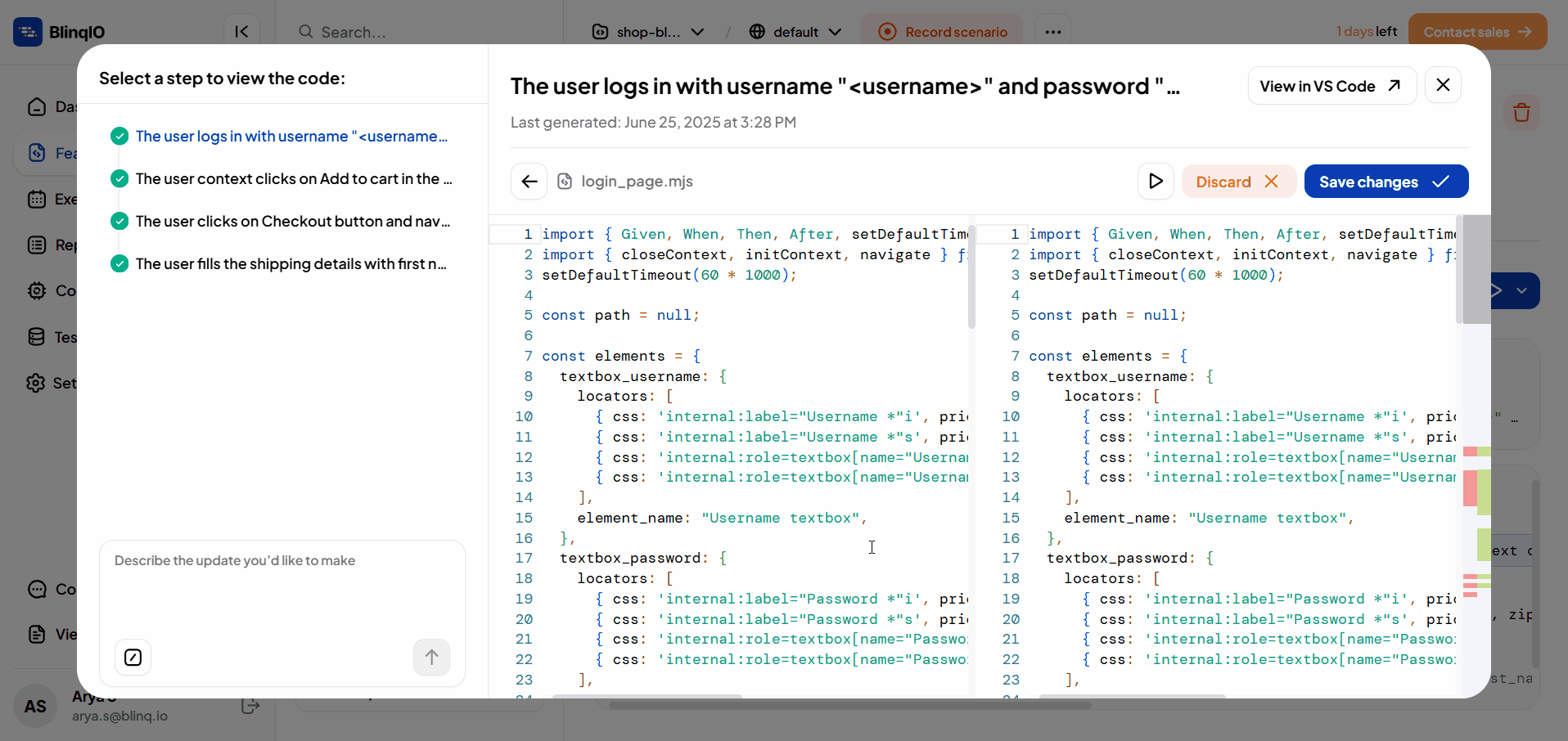The image size is (1568, 741).
Task: Close the code viewer dialog
Action: [1443, 85]
